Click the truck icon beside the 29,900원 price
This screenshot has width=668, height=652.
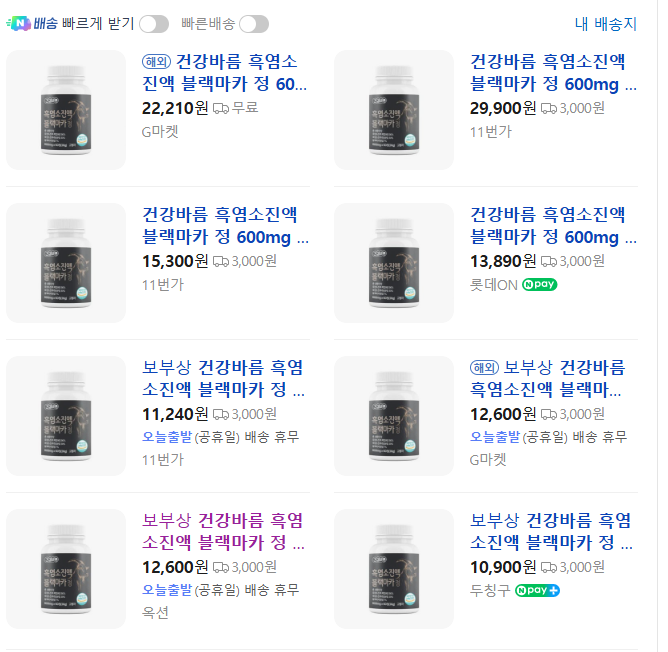click(549, 108)
